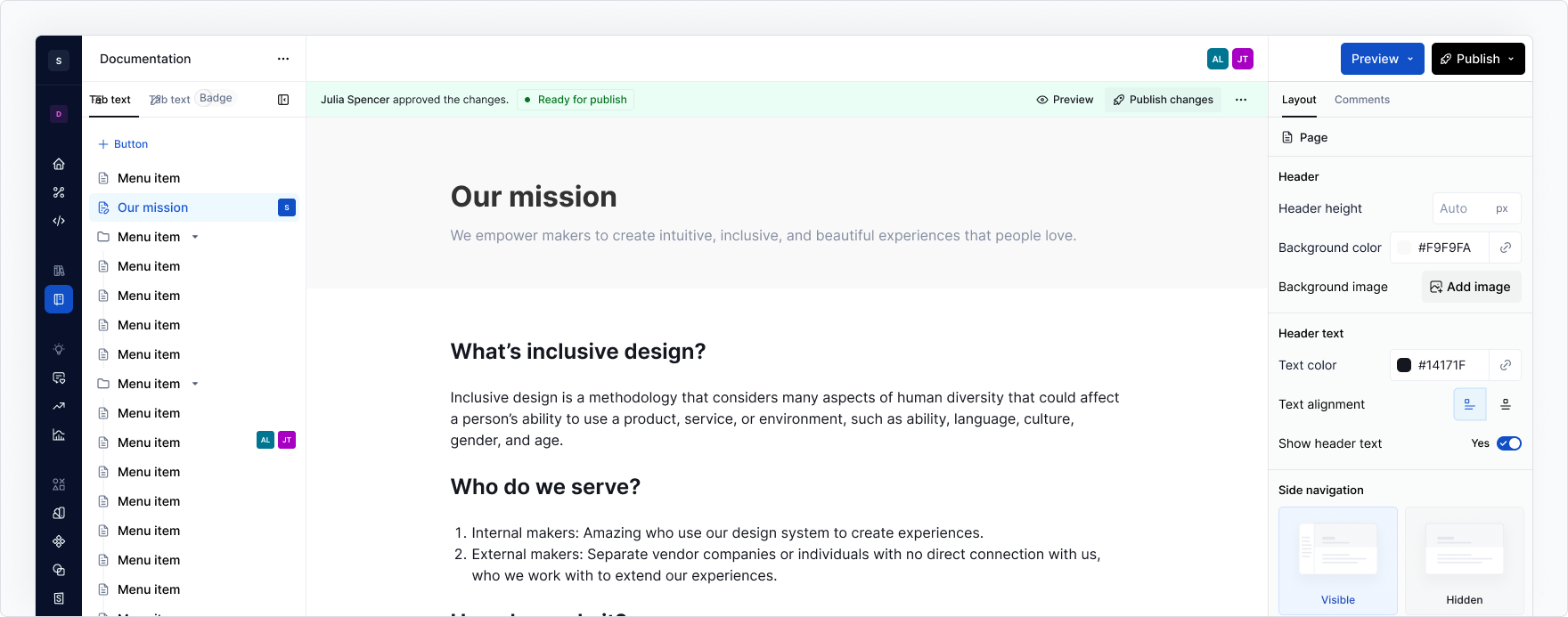Set header text alignment to left

tap(1470, 404)
